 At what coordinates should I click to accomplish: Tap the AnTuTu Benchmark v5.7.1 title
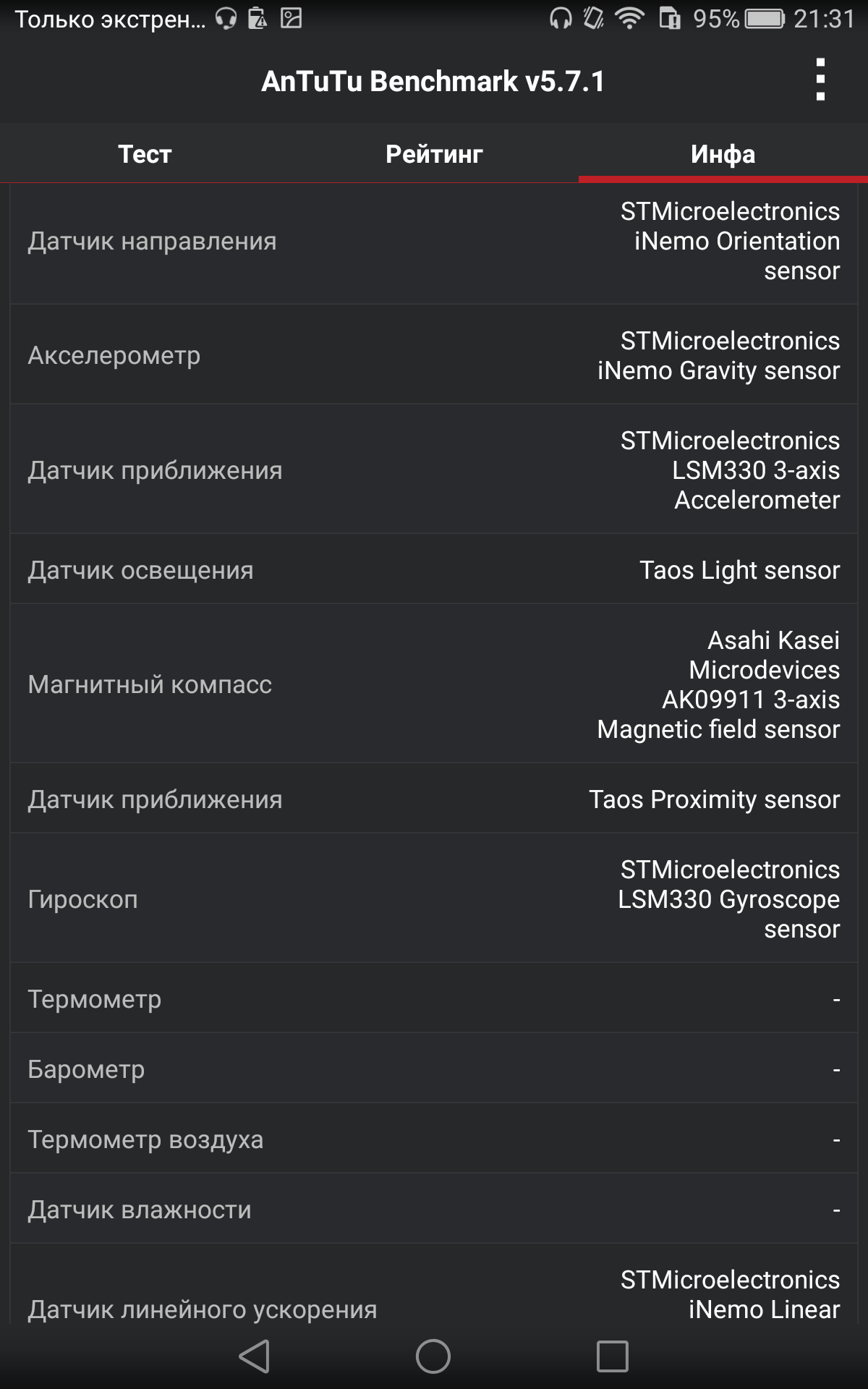433,81
